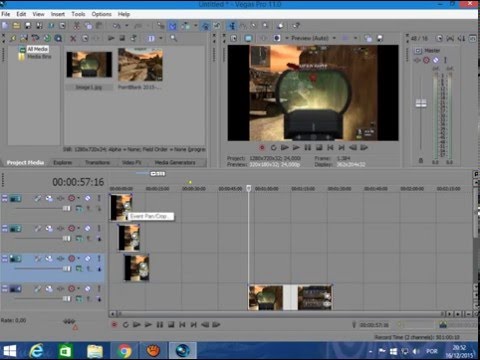The image size is (480, 360).
Task: Save snapshot to file in the preview toolbar
Action: click(x=380, y=38)
